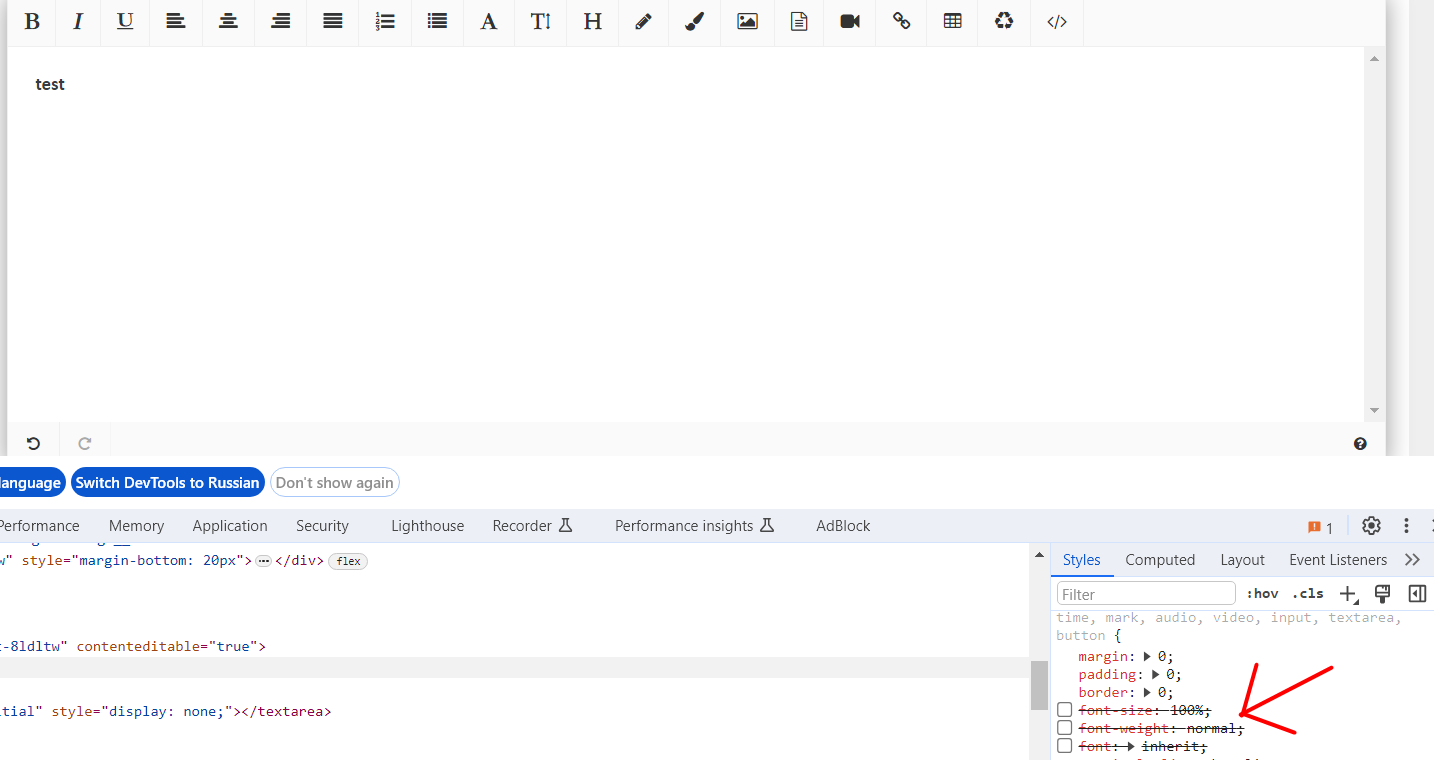Viewport: 1434px width, 760px height.
Task: Toggle bold formatting in editor toolbar
Action: click(x=32, y=21)
